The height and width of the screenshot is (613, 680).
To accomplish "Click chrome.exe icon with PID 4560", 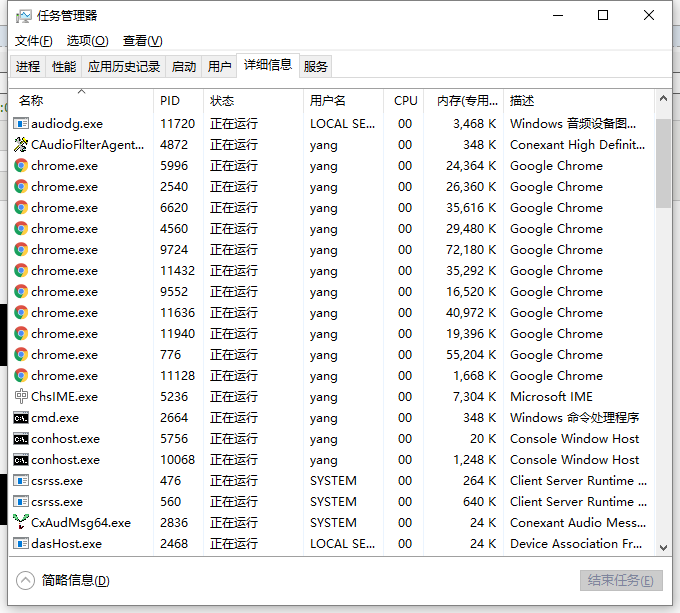I will point(21,228).
